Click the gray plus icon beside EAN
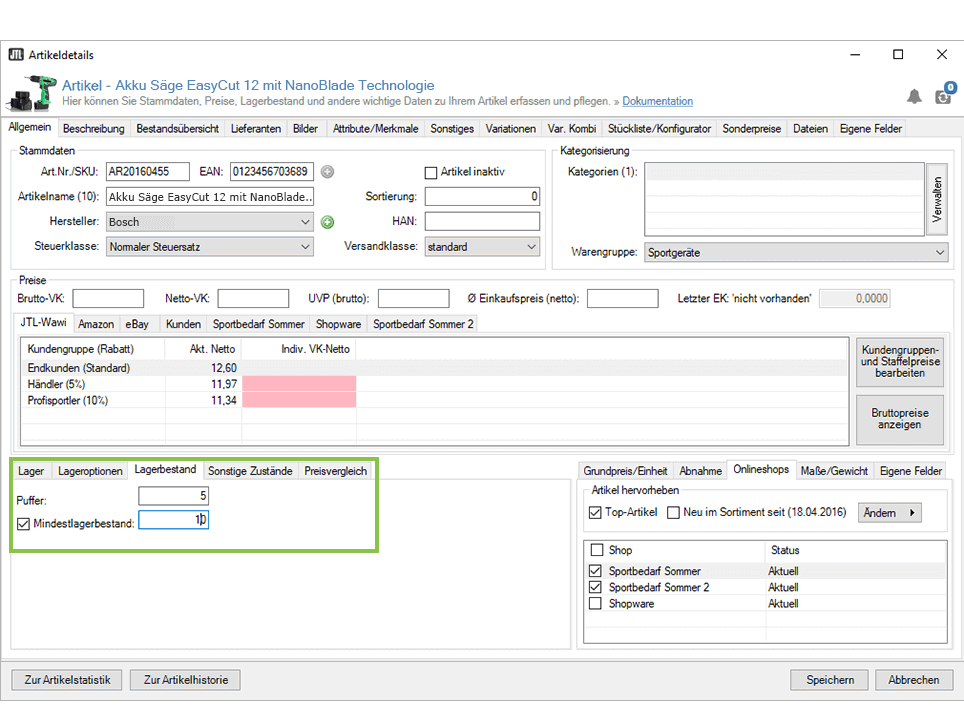This screenshot has height=726, width=964. point(327,171)
